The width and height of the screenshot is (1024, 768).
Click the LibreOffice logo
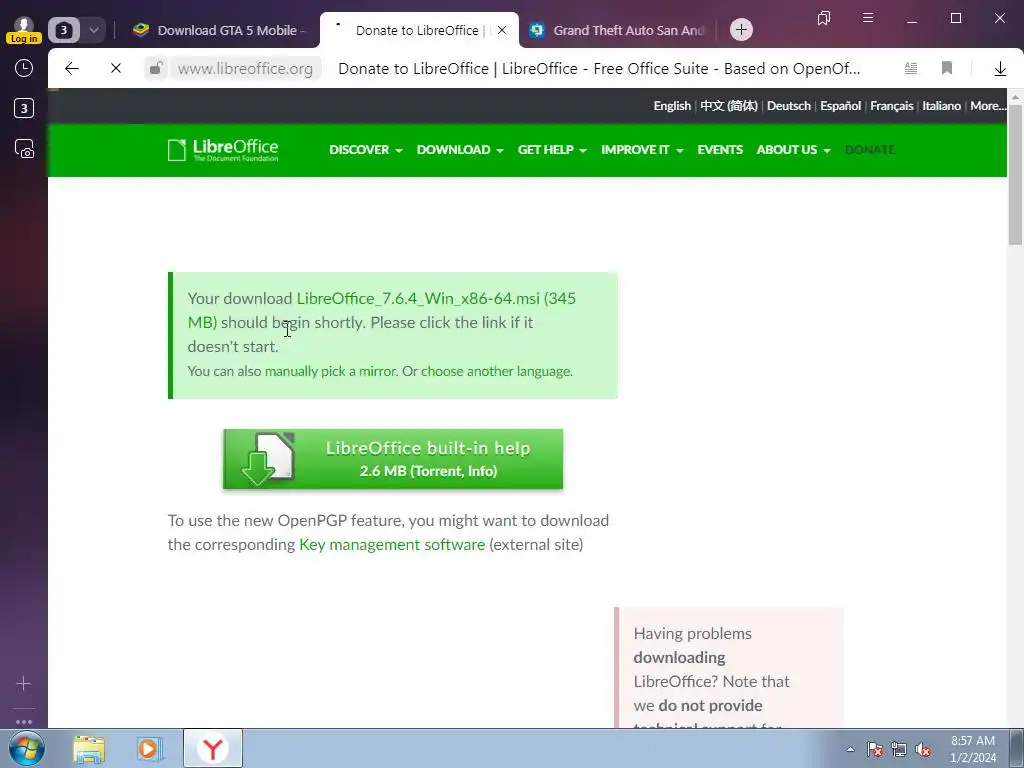coord(223,150)
